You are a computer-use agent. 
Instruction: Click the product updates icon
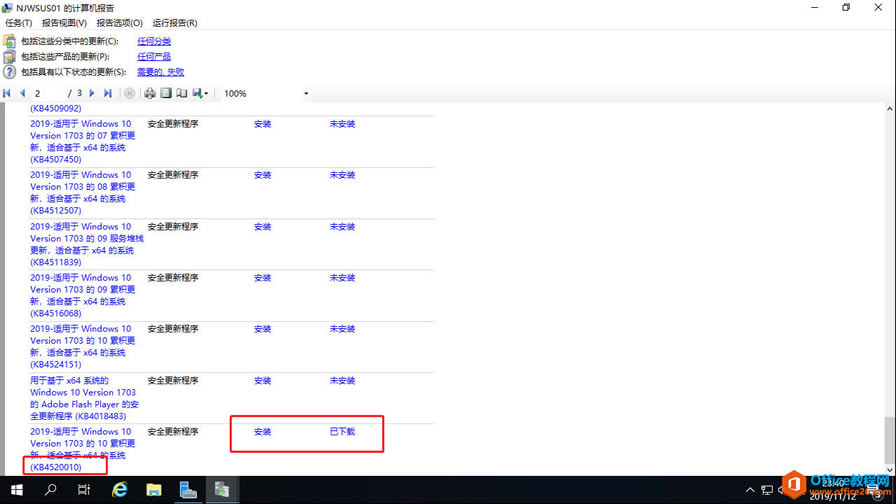click(x=9, y=57)
